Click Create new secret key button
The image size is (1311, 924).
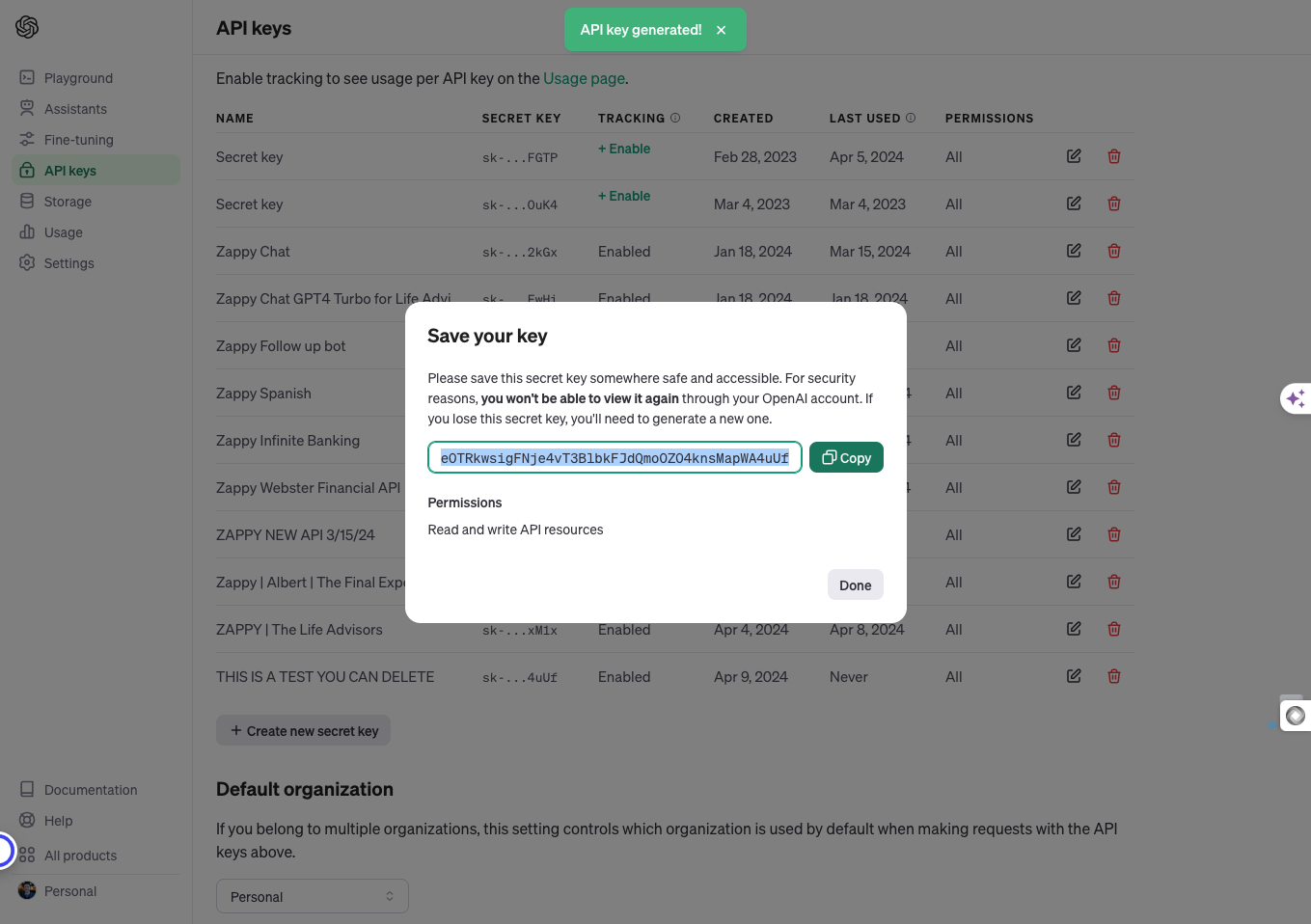303,730
